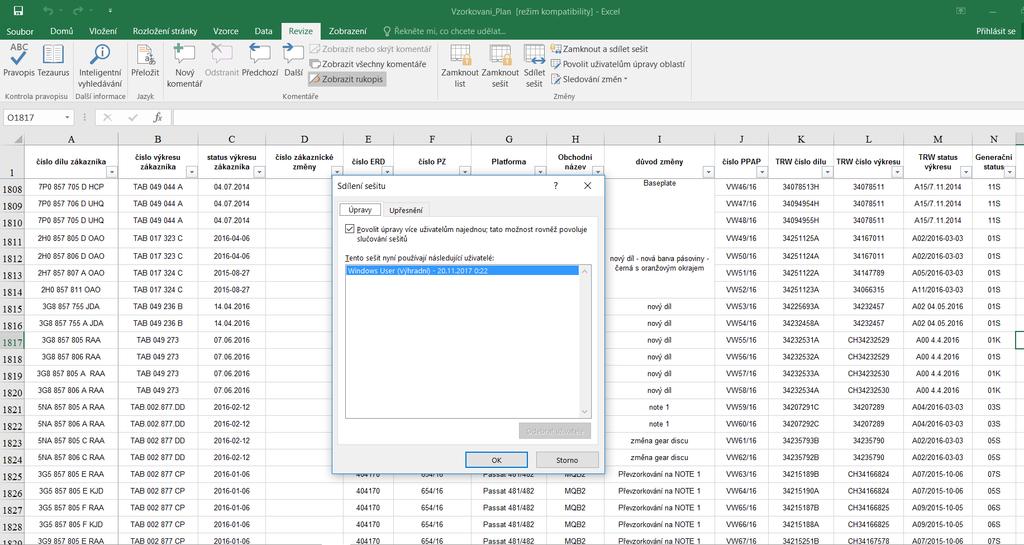Open the číslo dílu zákazníka filter dropdown

112,172
